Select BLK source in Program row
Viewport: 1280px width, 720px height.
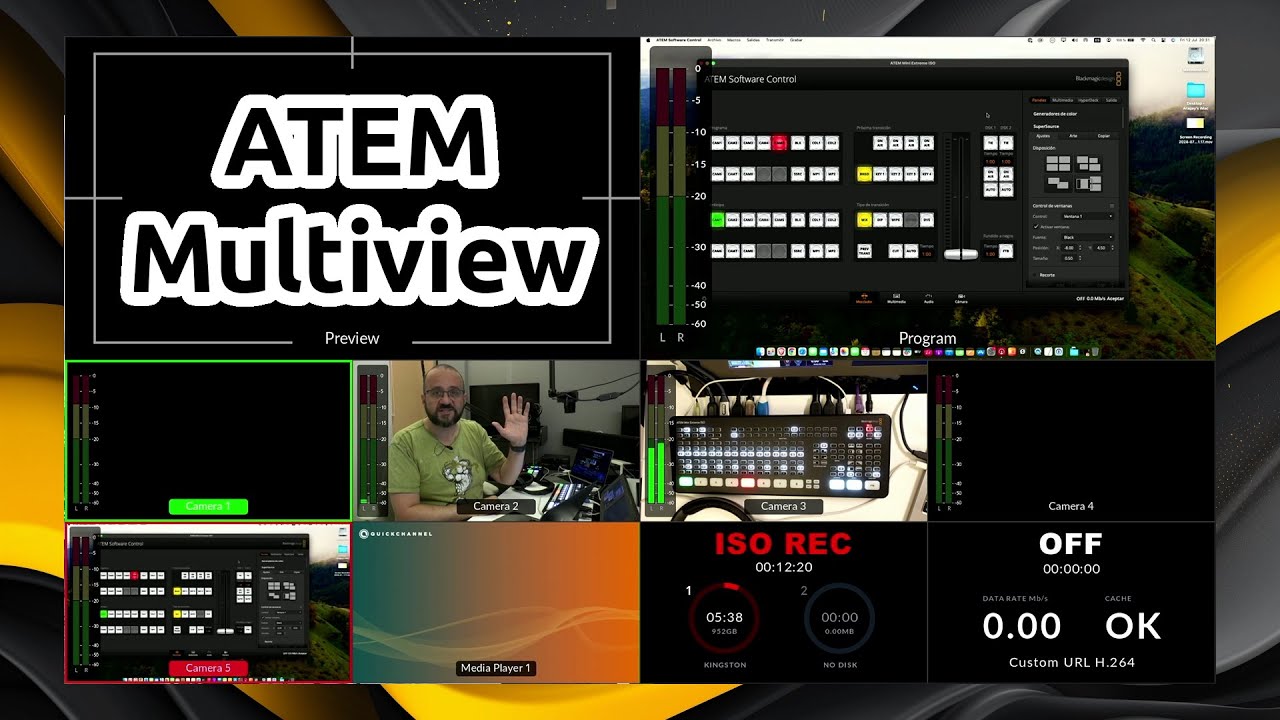click(798, 143)
